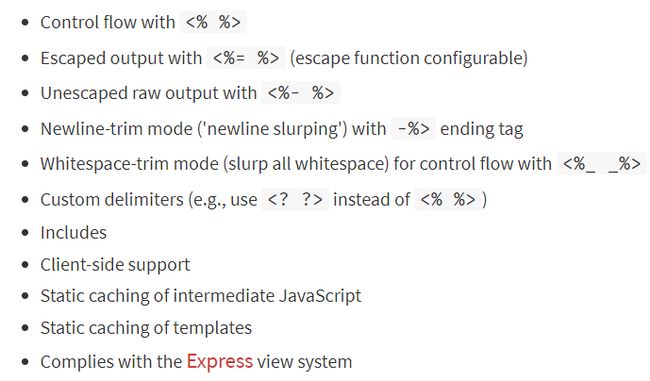Click the 'Control flow with' text
Viewport: 650px width, 381px height.
(108, 22)
